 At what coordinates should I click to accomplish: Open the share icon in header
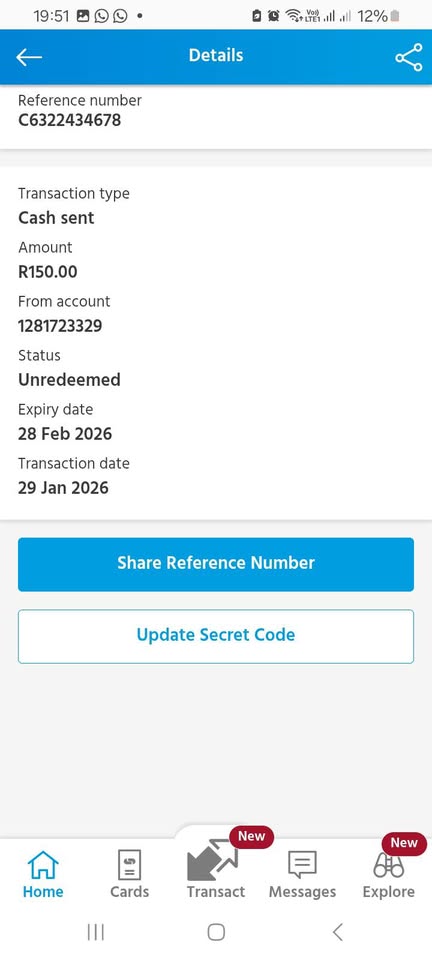coord(408,57)
